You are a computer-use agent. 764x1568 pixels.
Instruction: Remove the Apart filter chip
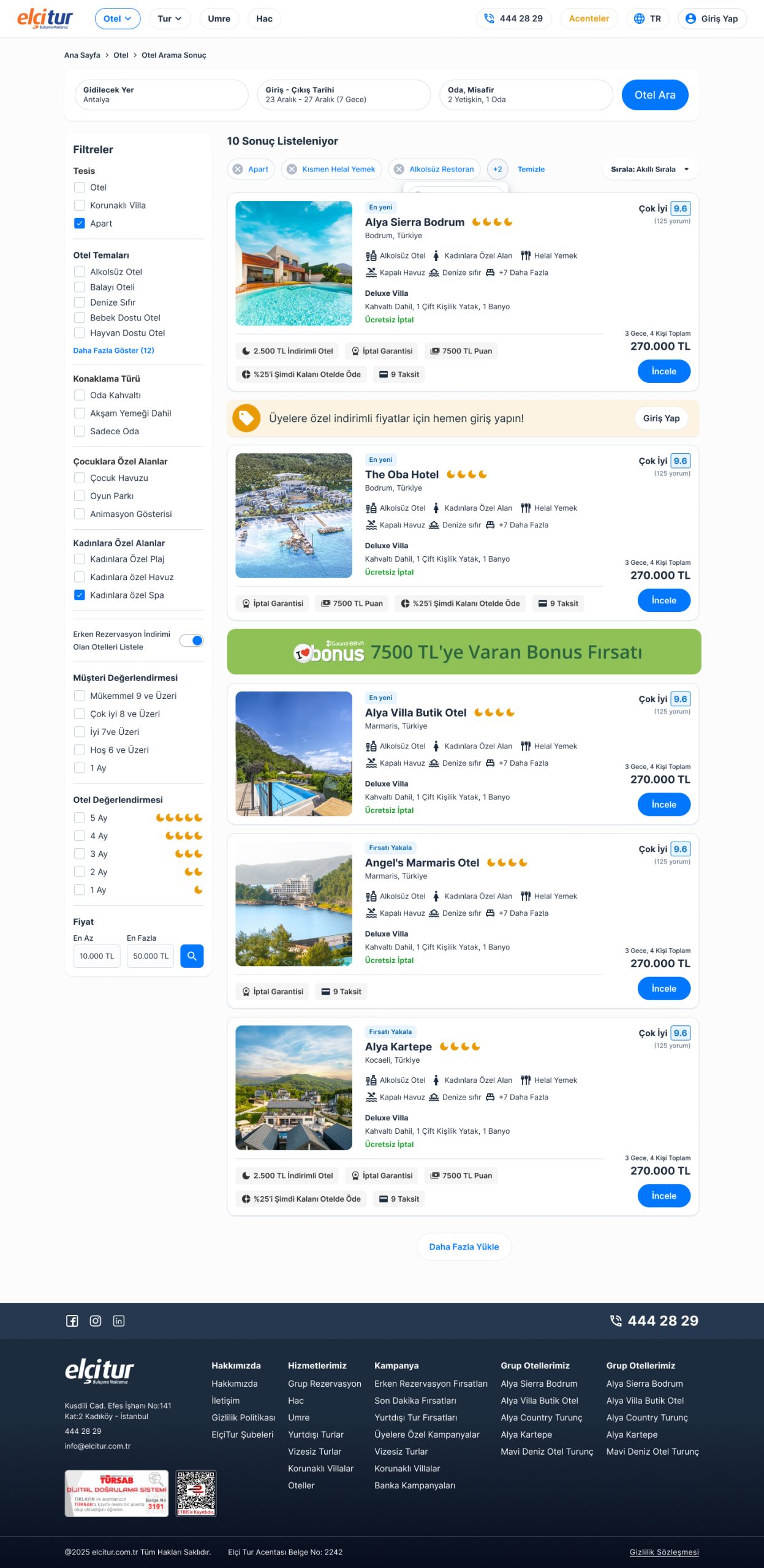[238, 169]
